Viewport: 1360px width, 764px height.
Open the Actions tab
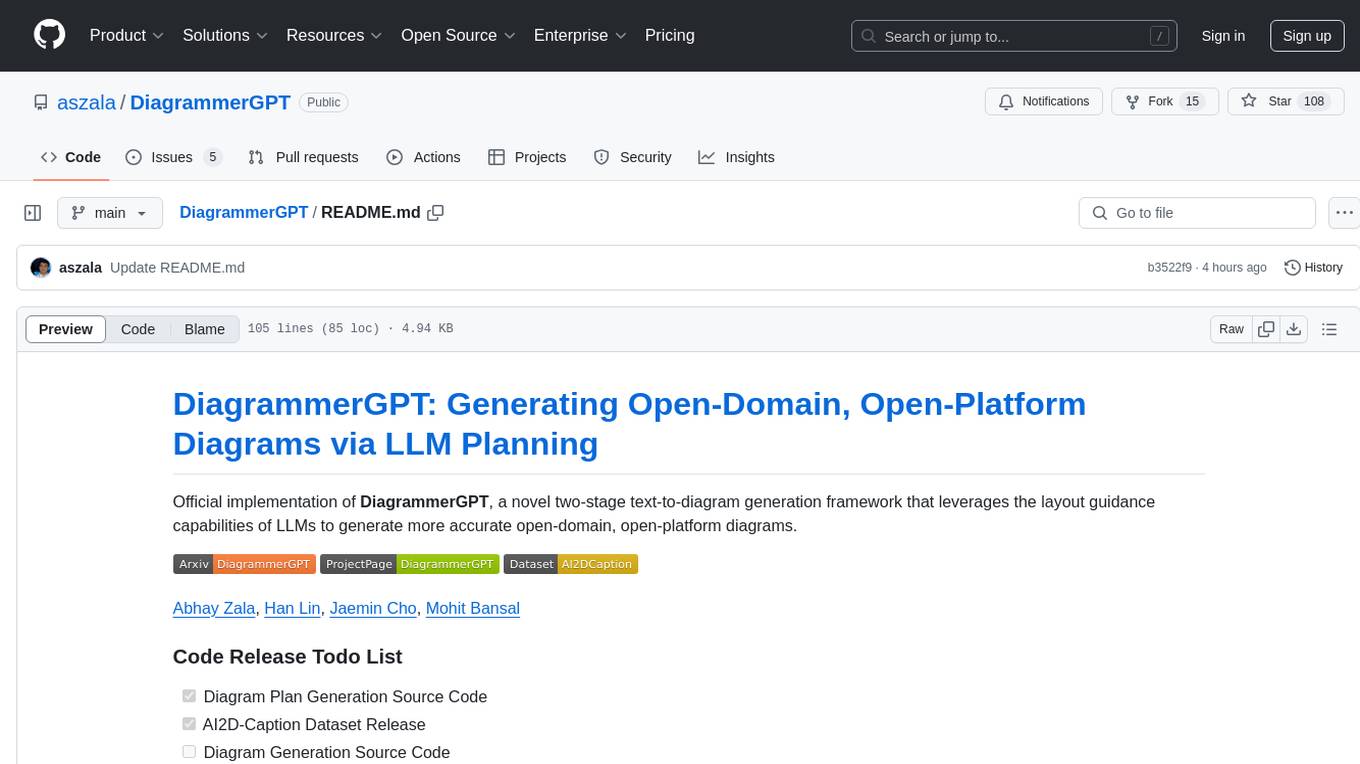coord(423,157)
